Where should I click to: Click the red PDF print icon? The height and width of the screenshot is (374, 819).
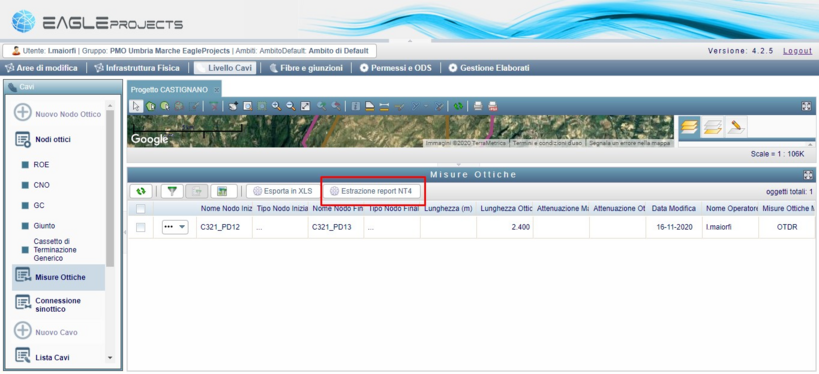(493, 107)
